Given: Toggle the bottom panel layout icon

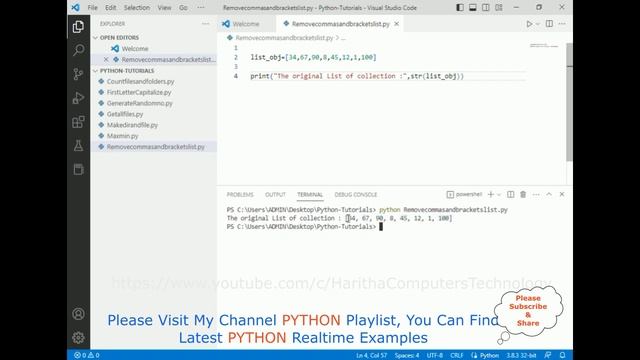Looking at the screenshot, I should [x=473, y=7].
